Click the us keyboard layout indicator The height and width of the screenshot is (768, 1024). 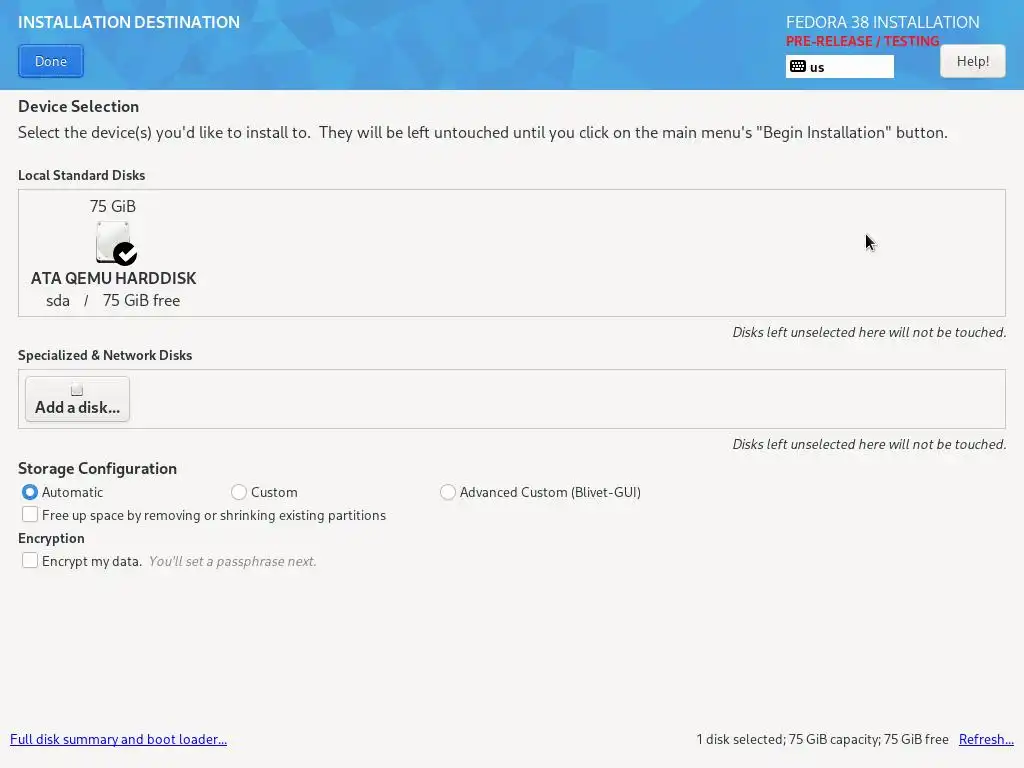(x=839, y=67)
